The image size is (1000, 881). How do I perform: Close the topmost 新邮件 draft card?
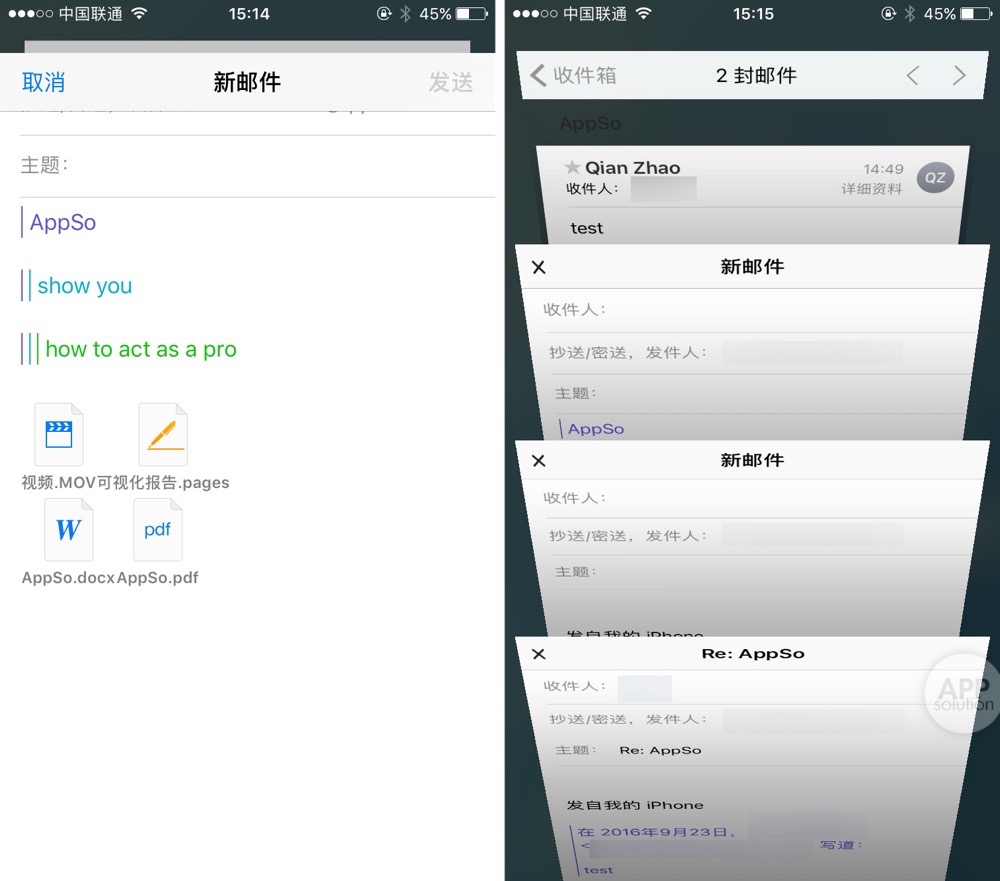pyautogui.click(x=538, y=267)
